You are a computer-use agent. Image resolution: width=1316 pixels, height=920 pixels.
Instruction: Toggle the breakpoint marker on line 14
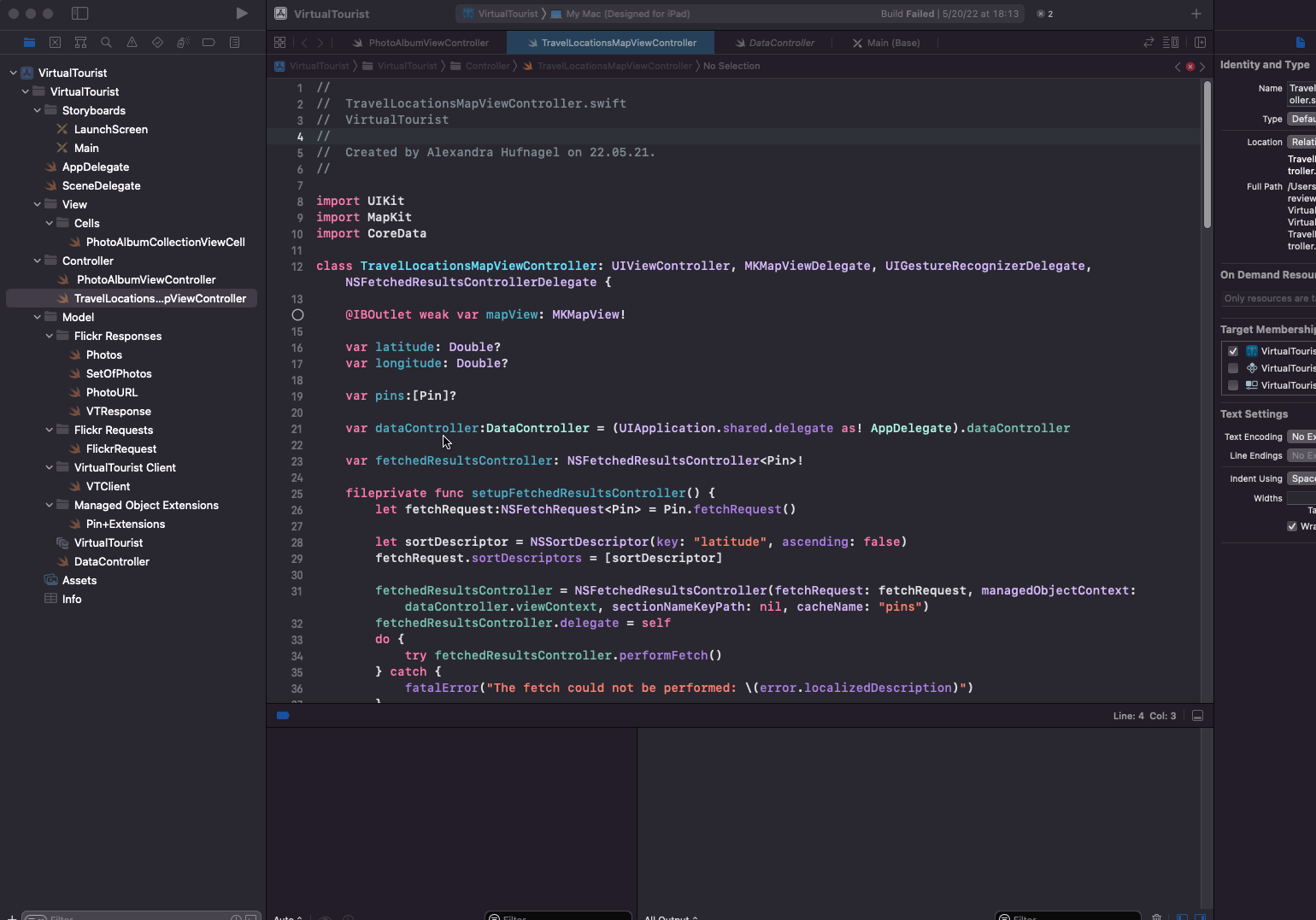pos(297,314)
